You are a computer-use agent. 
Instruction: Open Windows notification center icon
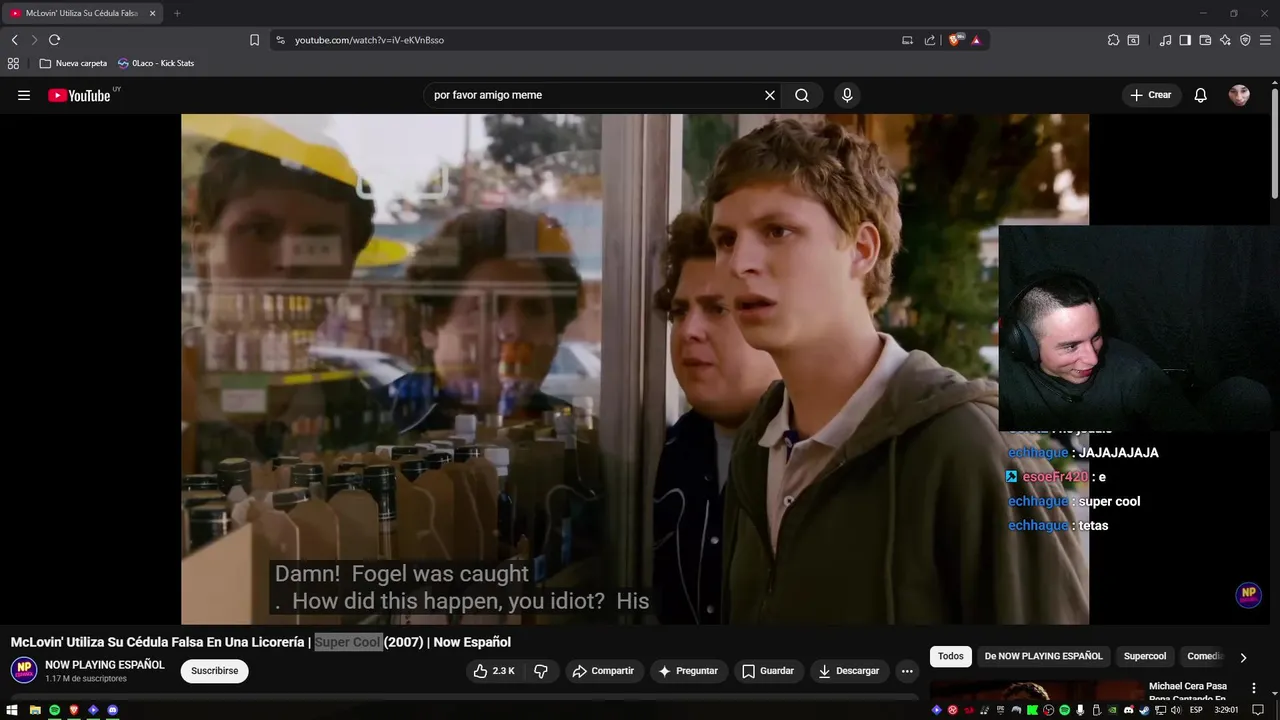(x=1258, y=710)
